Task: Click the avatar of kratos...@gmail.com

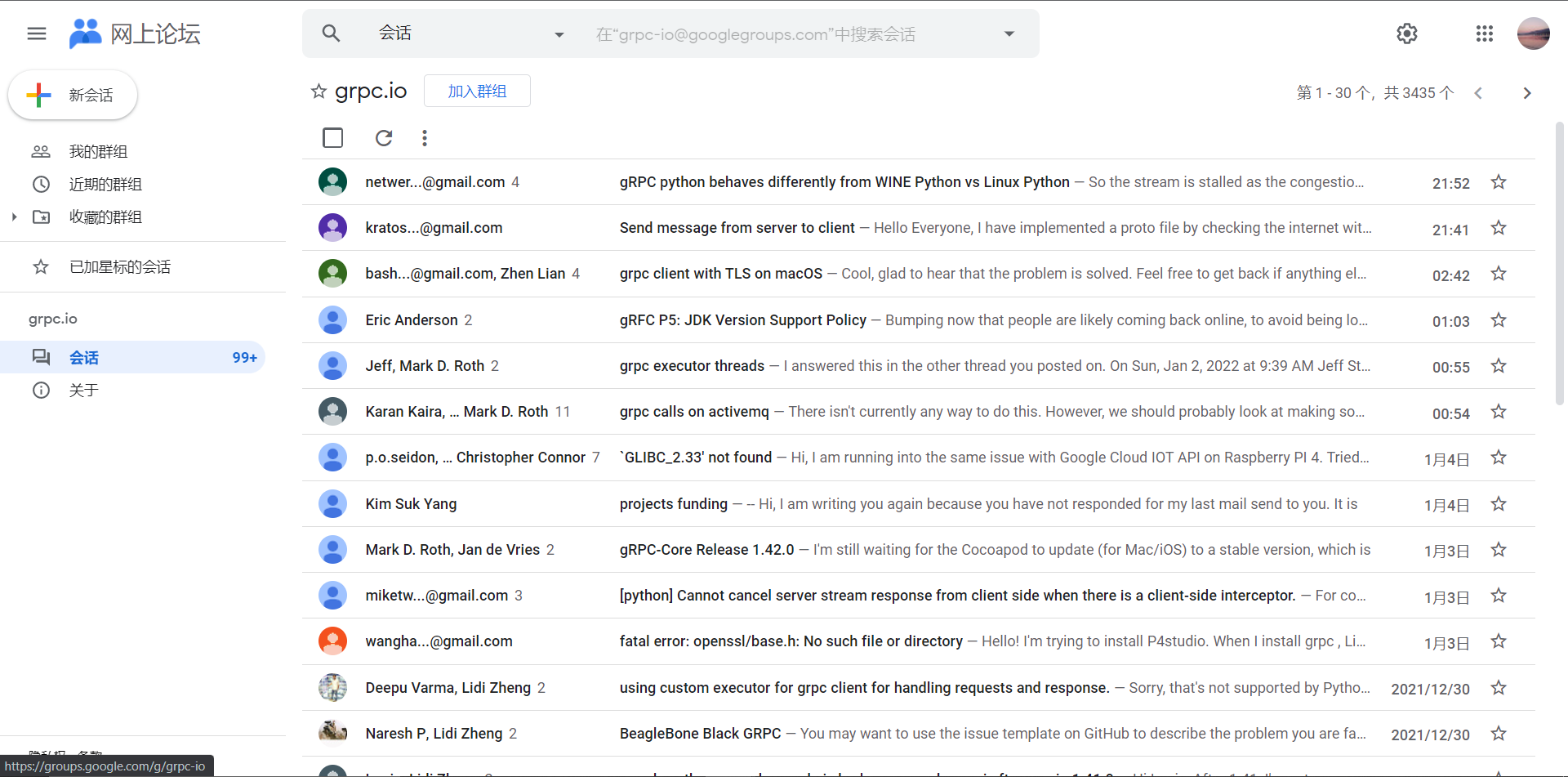Action: (332, 227)
